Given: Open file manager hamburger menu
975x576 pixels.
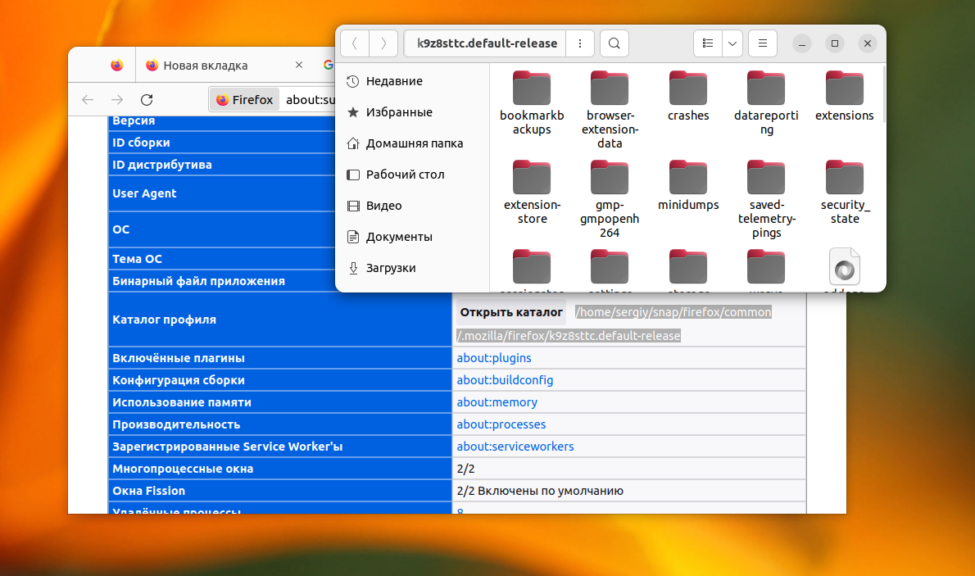Looking at the screenshot, I should [762, 44].
